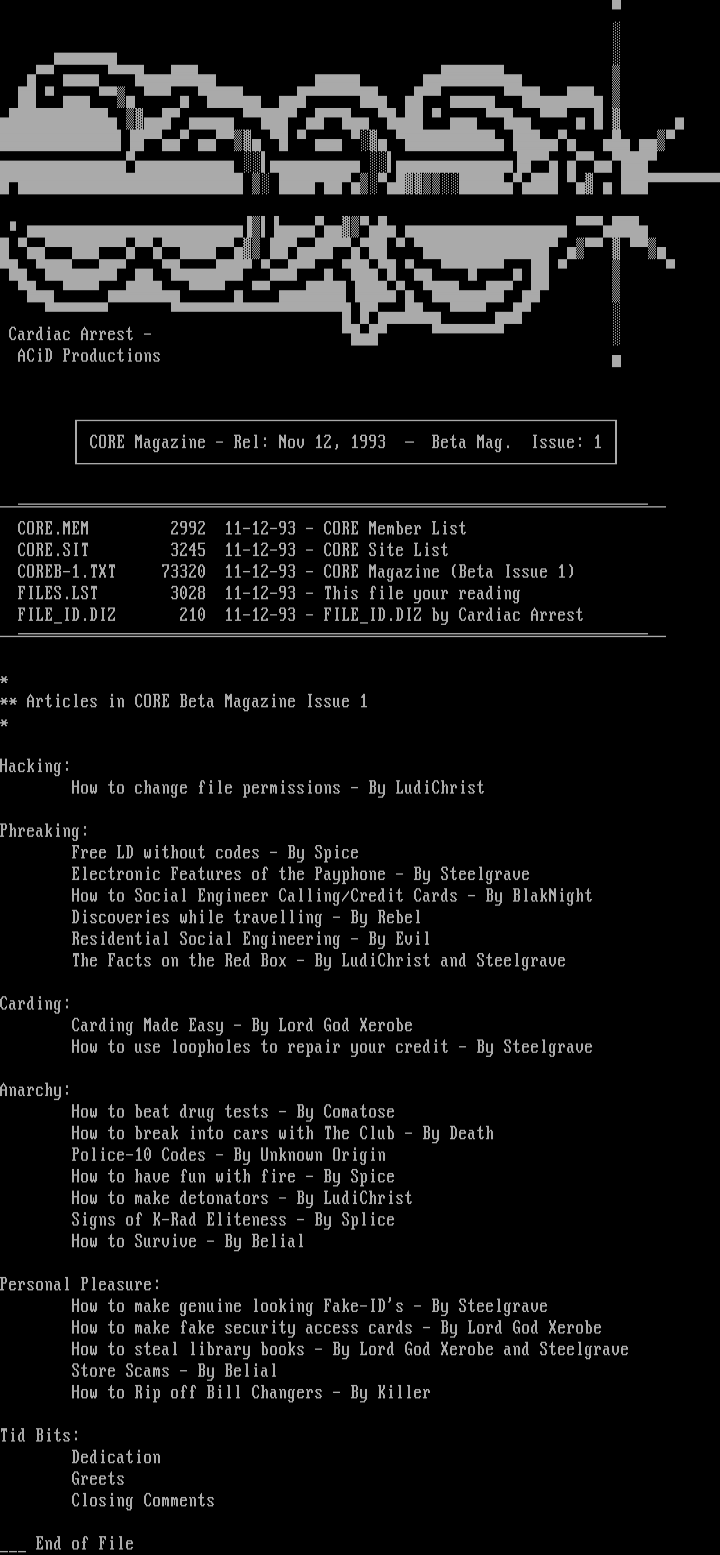Select the CORE.SIT file entry
The width and height of the screenshot is (720, 1555).
(232, 550)
